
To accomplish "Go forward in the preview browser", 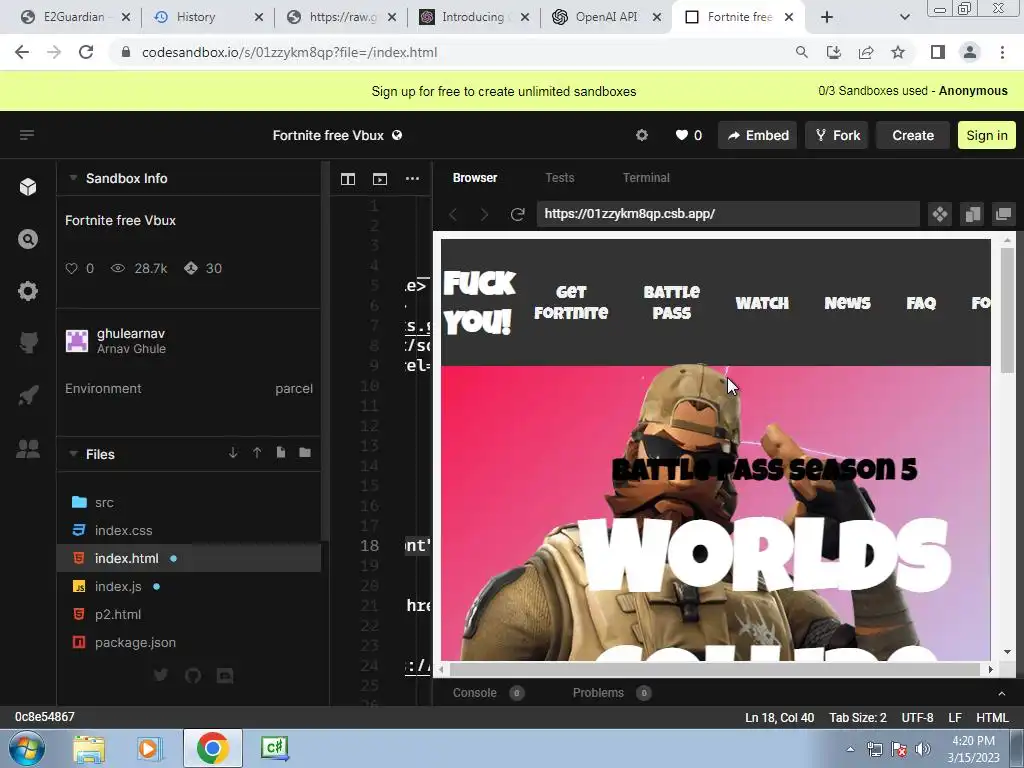I will (484, 214).
